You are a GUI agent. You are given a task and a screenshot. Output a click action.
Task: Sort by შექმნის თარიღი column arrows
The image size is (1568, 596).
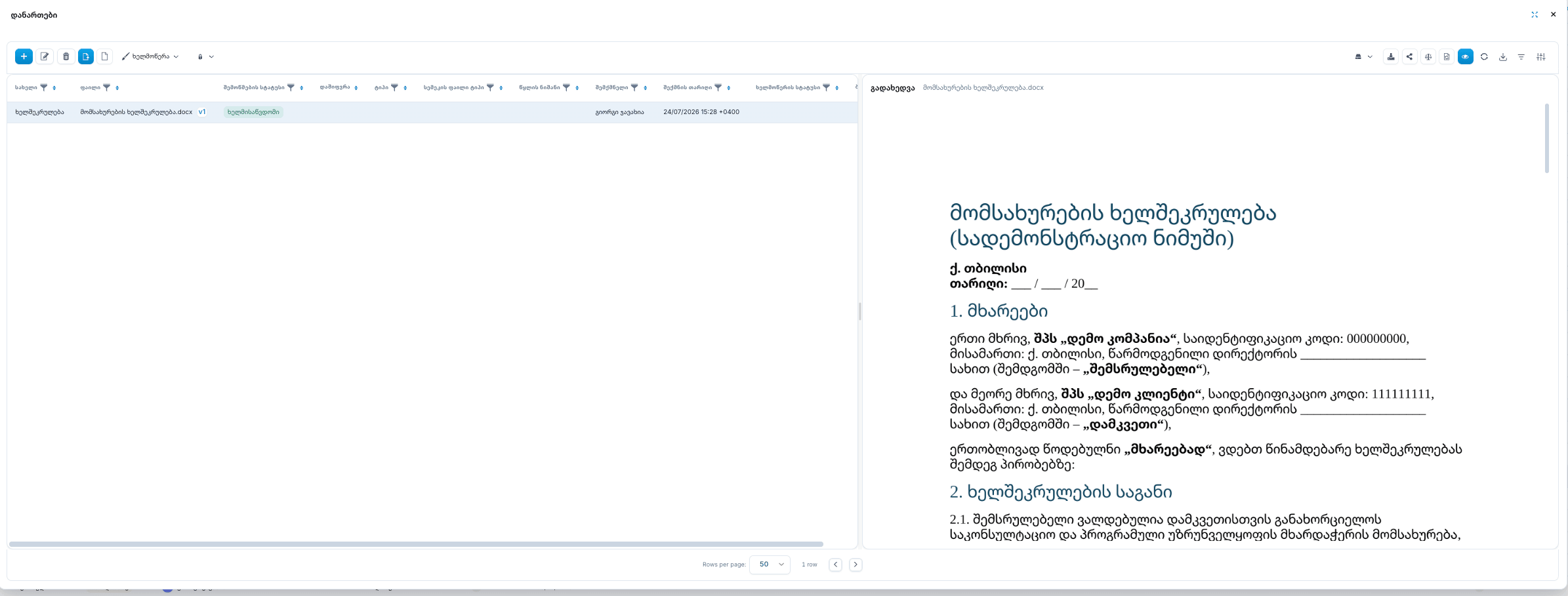point(729,88)
